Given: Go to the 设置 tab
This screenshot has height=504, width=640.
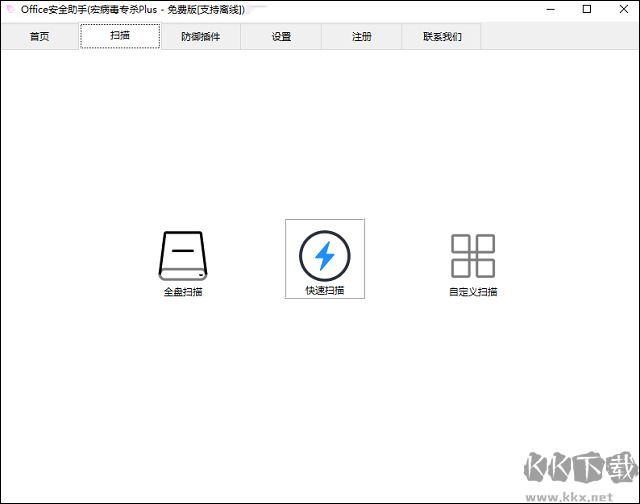Looking at the screenshot, I should [281, 36].
